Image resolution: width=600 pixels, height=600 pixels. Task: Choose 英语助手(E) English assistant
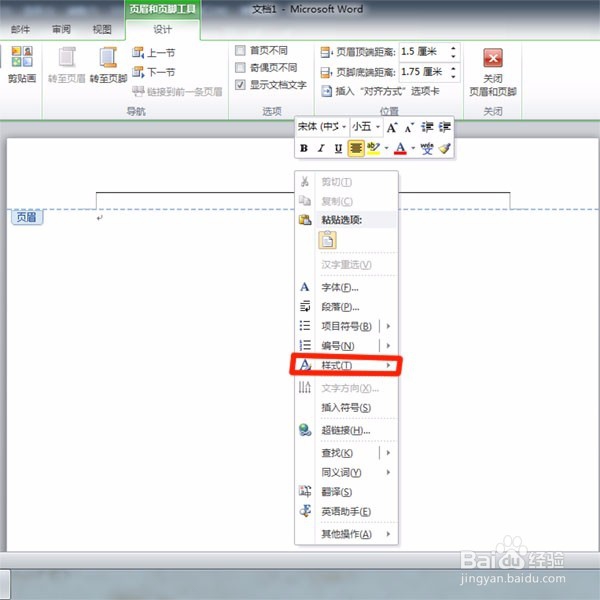tap(346, 512)
